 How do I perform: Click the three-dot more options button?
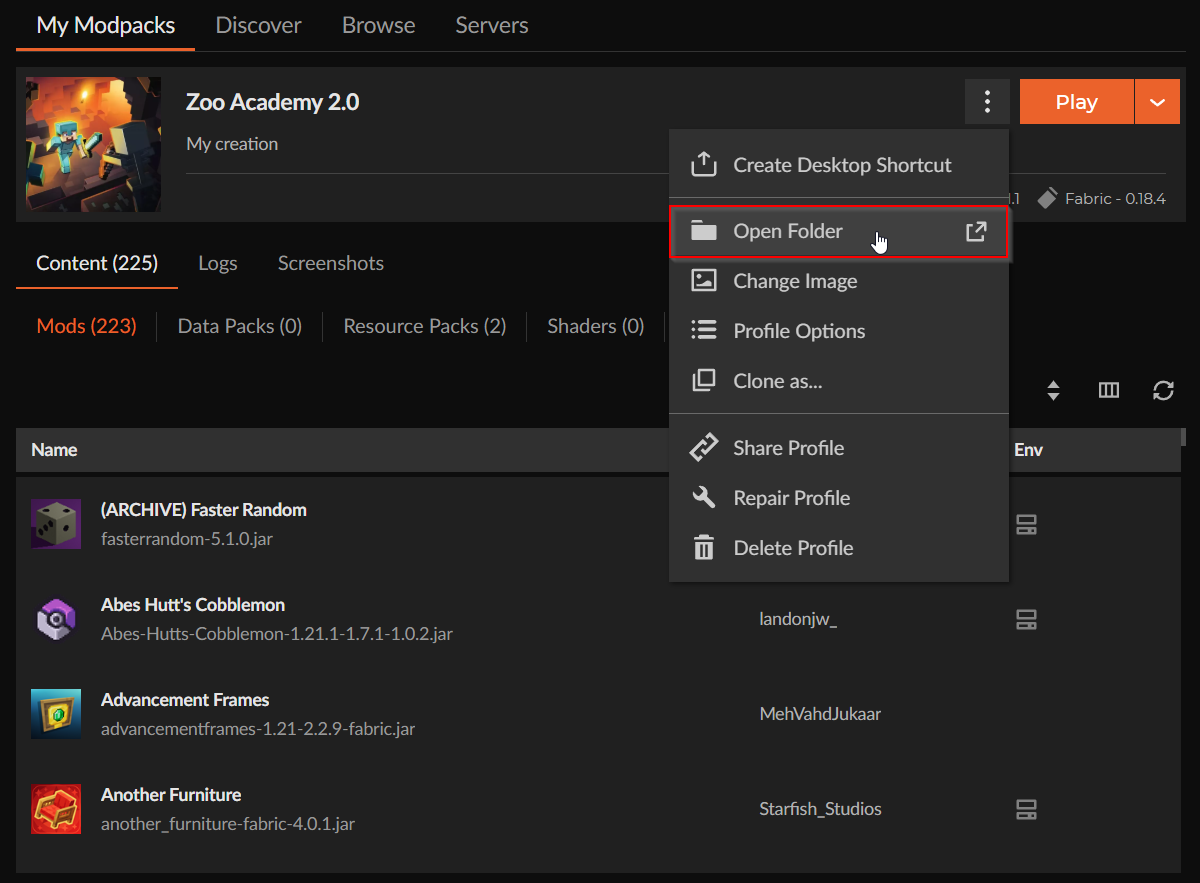(987, 102)
